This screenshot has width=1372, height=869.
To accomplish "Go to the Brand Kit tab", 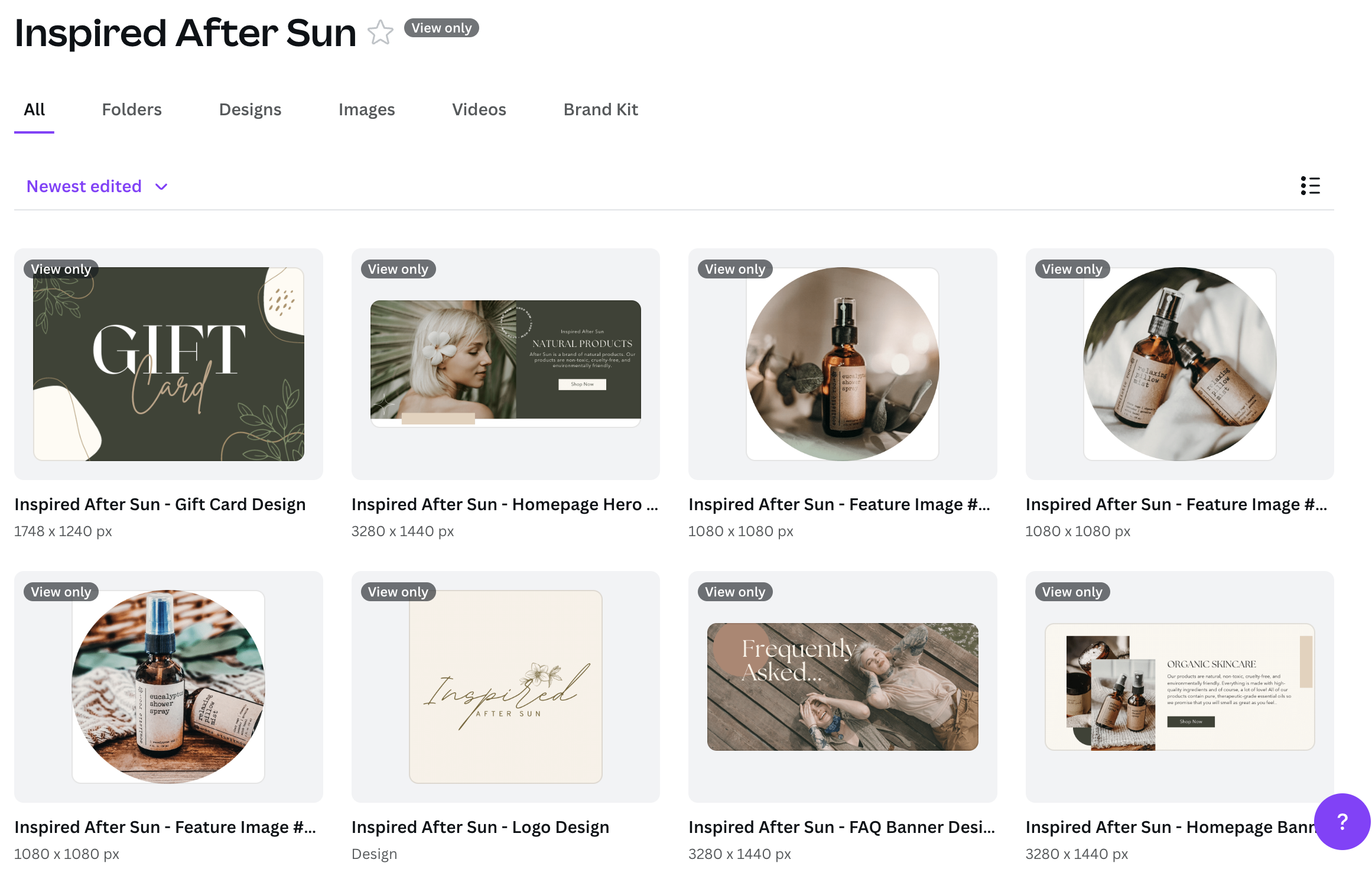I will pyautogui.click(x=600, y=109).
